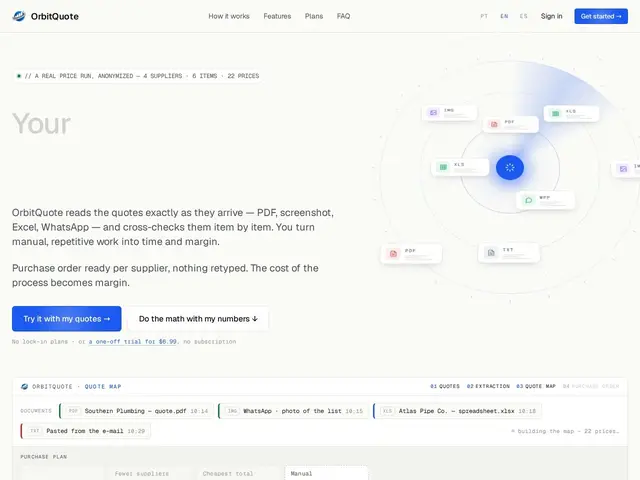
Task: Click the 10:18 timestamp on Atlas Pipe chip
Action: point(527,411)
